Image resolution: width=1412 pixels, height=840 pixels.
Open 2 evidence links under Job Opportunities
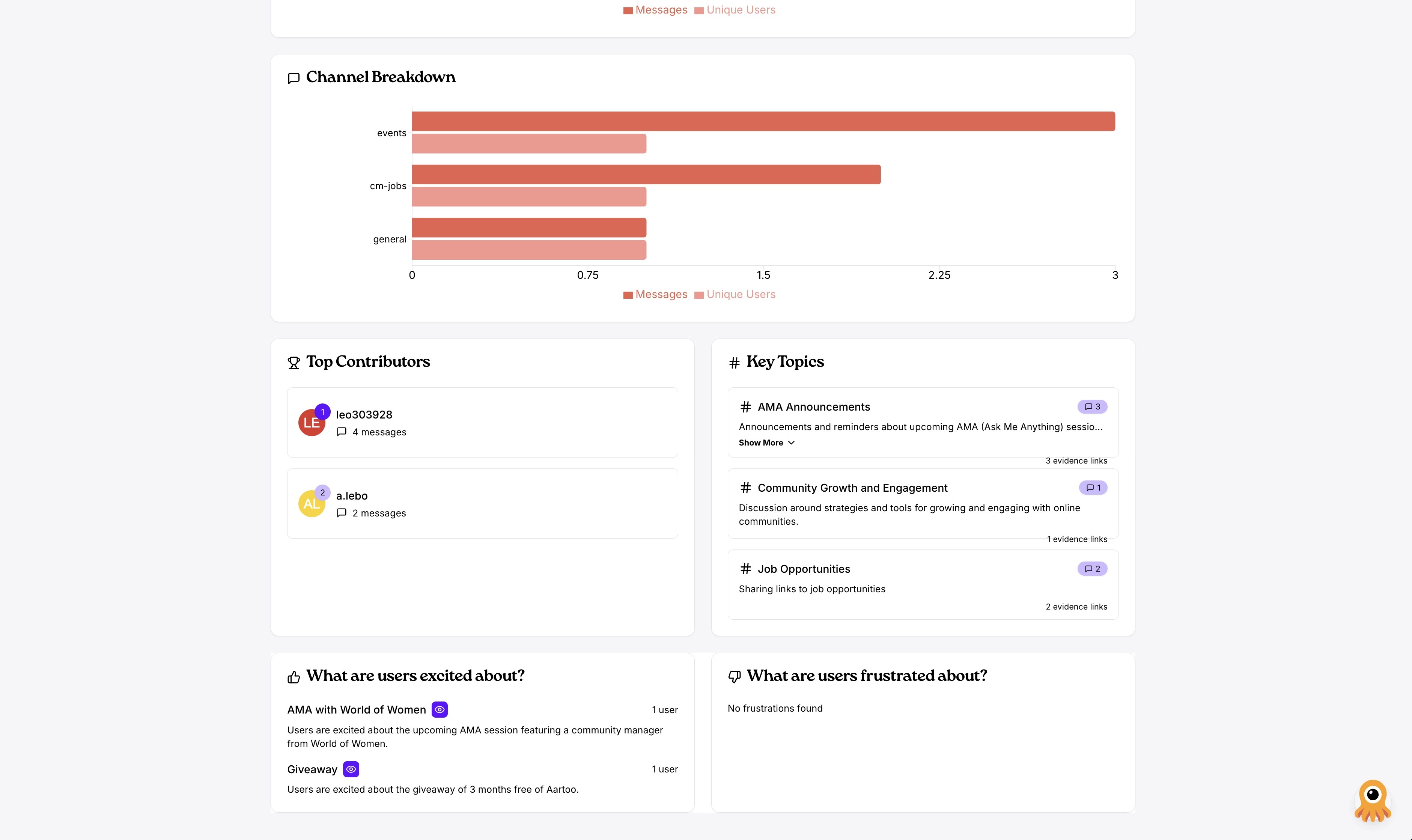click(1076, 607)
